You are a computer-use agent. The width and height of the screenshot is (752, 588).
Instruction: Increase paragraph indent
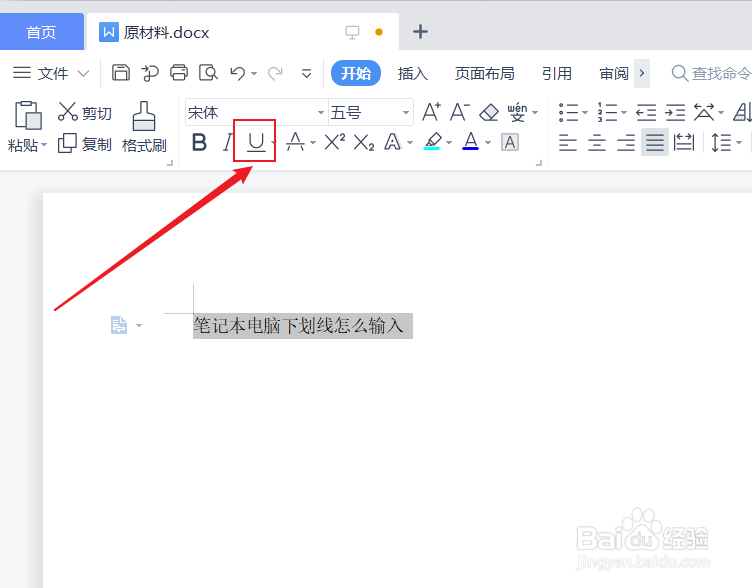[675, 113]
